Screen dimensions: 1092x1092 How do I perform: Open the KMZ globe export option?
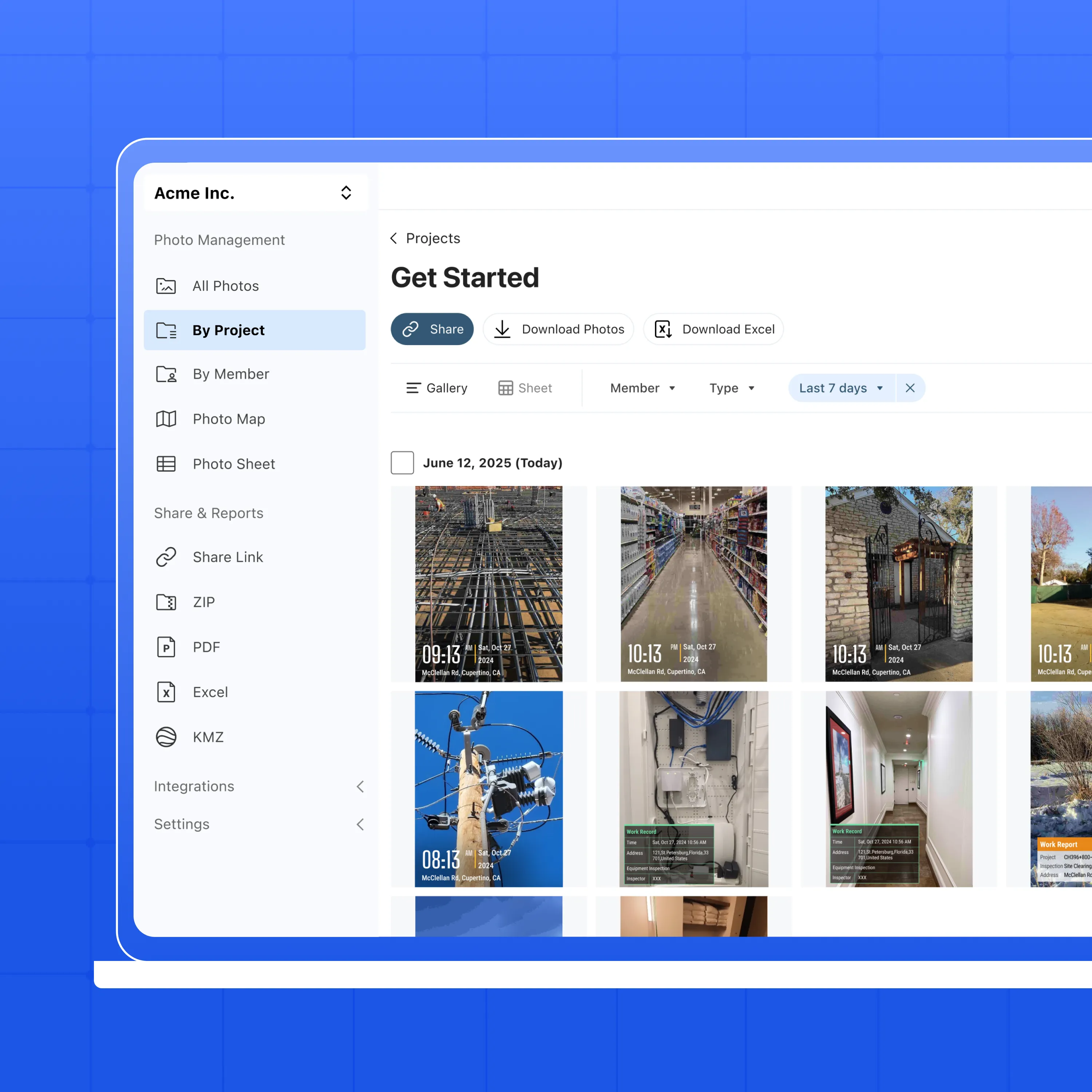pyautogui.click(x=166, y=737)
